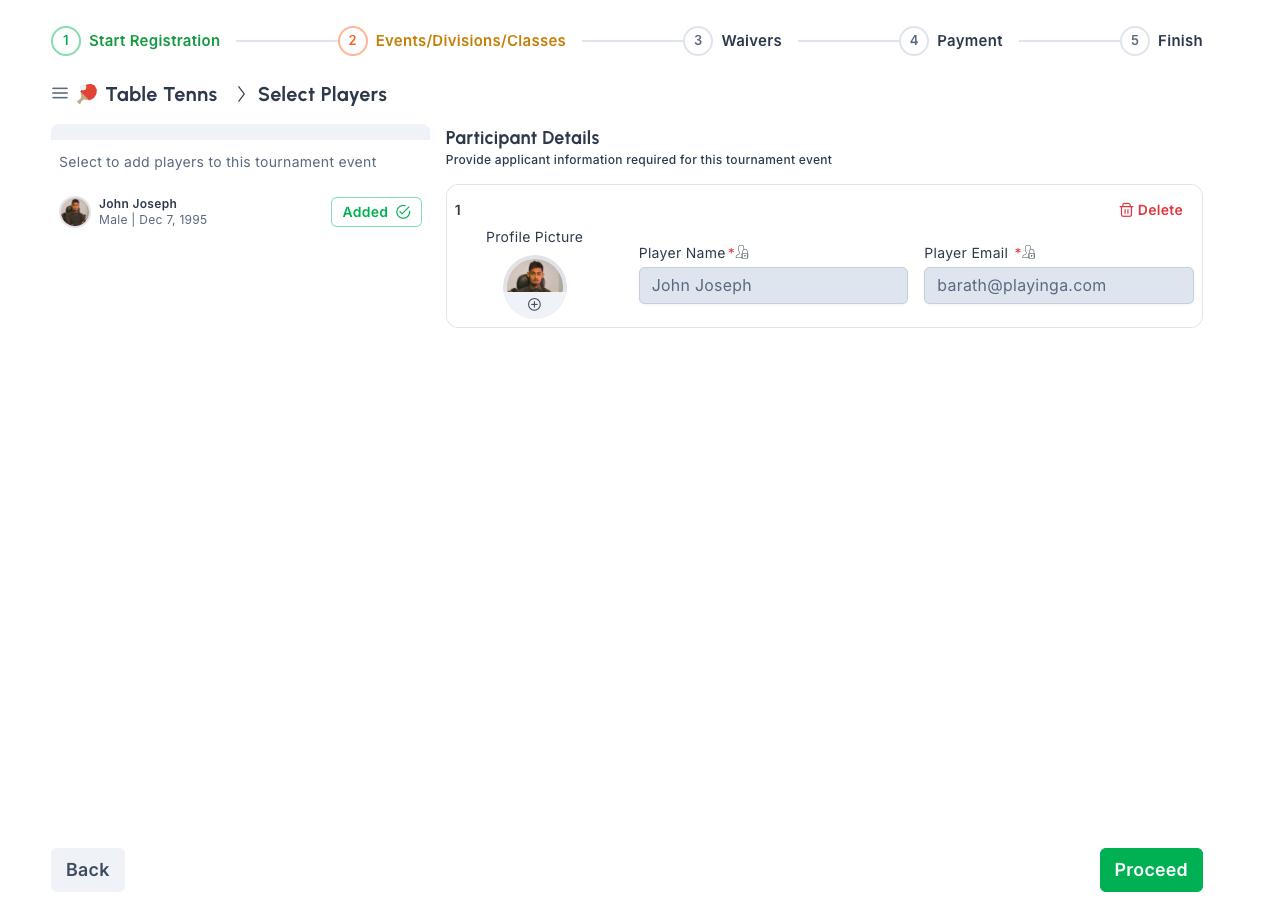This screenshot has height=907, width=1263.
Task: Click the step 5 circle icon
Action: coord(1134,41)
